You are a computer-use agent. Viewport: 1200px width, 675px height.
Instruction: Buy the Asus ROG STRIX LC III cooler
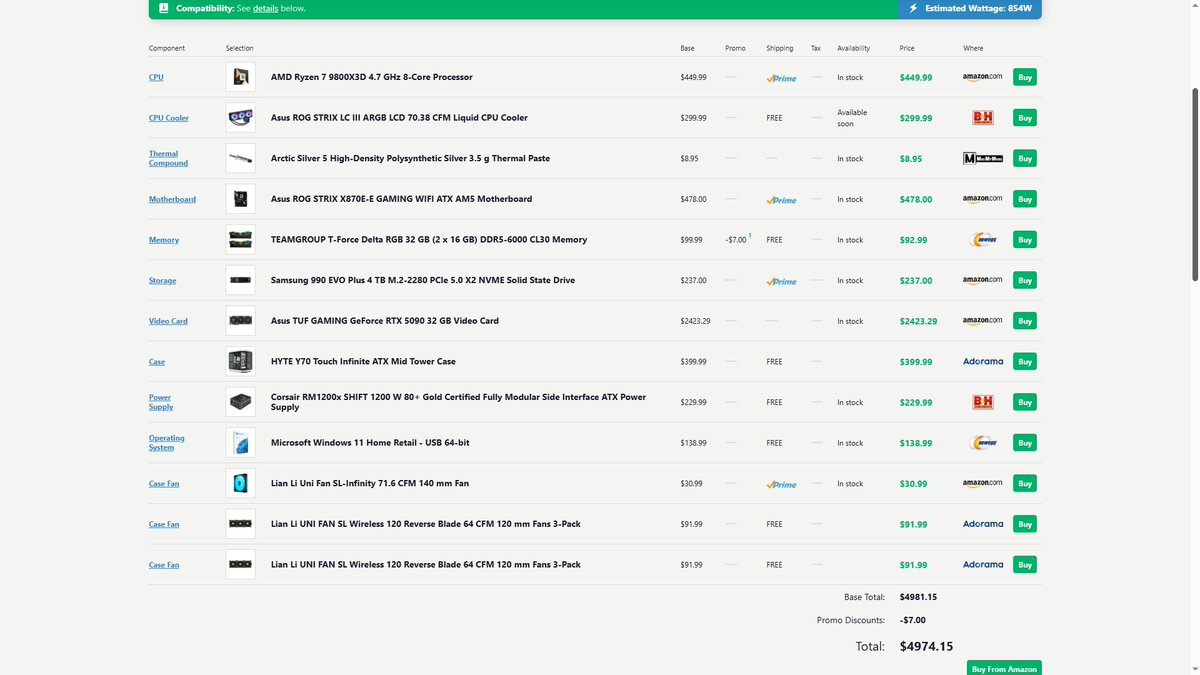[1024, 118]
